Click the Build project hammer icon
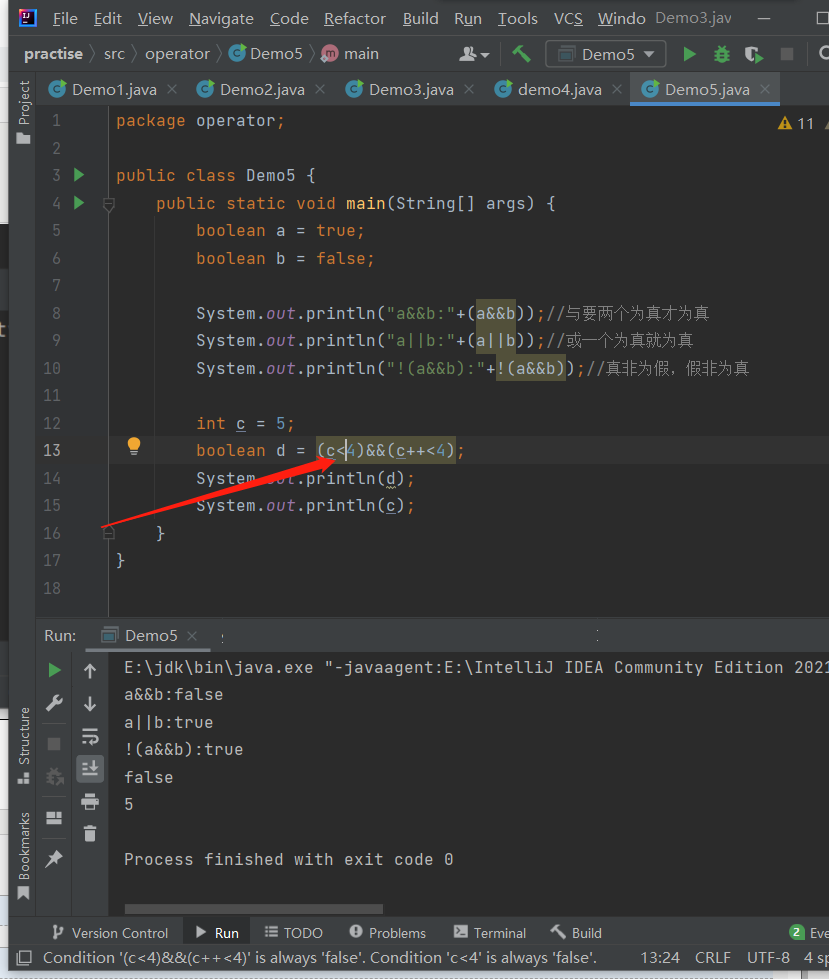The image size is (829, 979). [x=521, y=54]
